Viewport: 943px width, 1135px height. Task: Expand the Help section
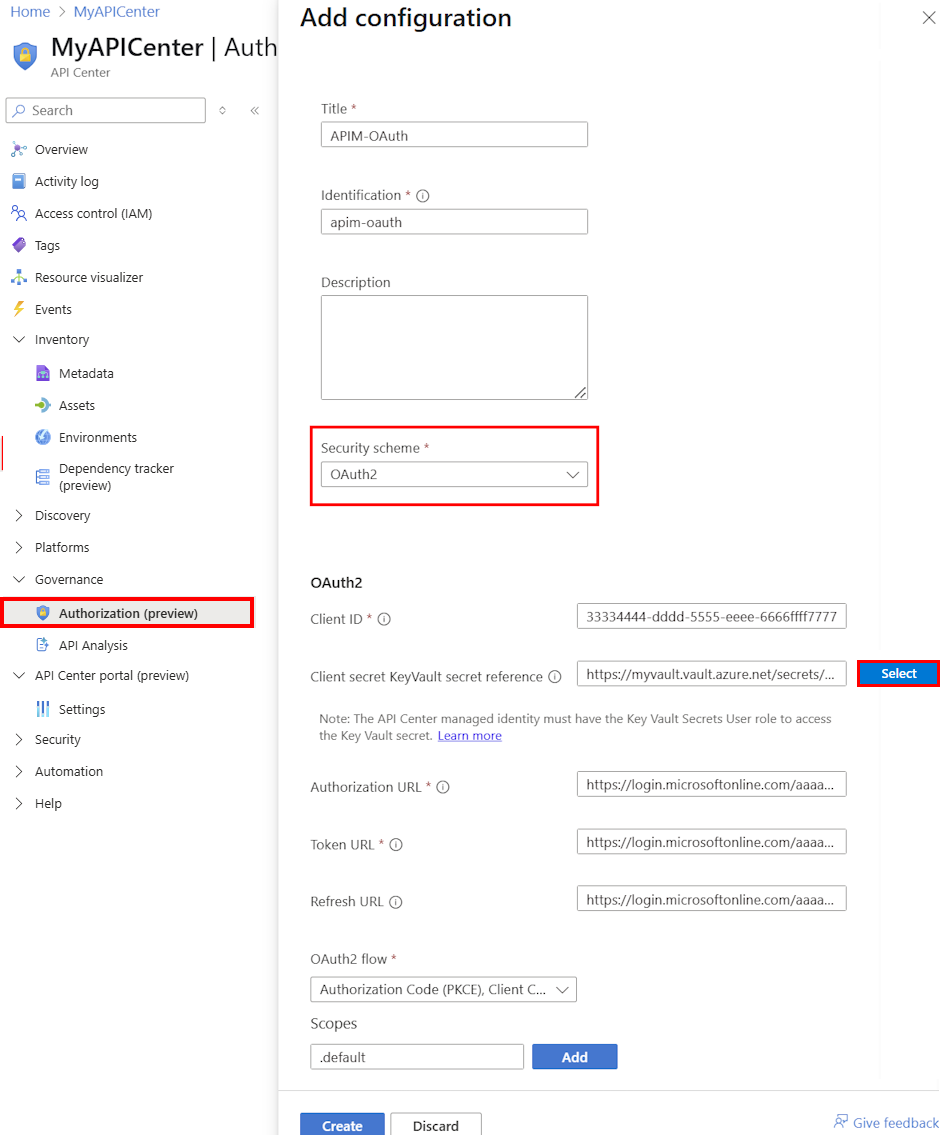point(19,803)
